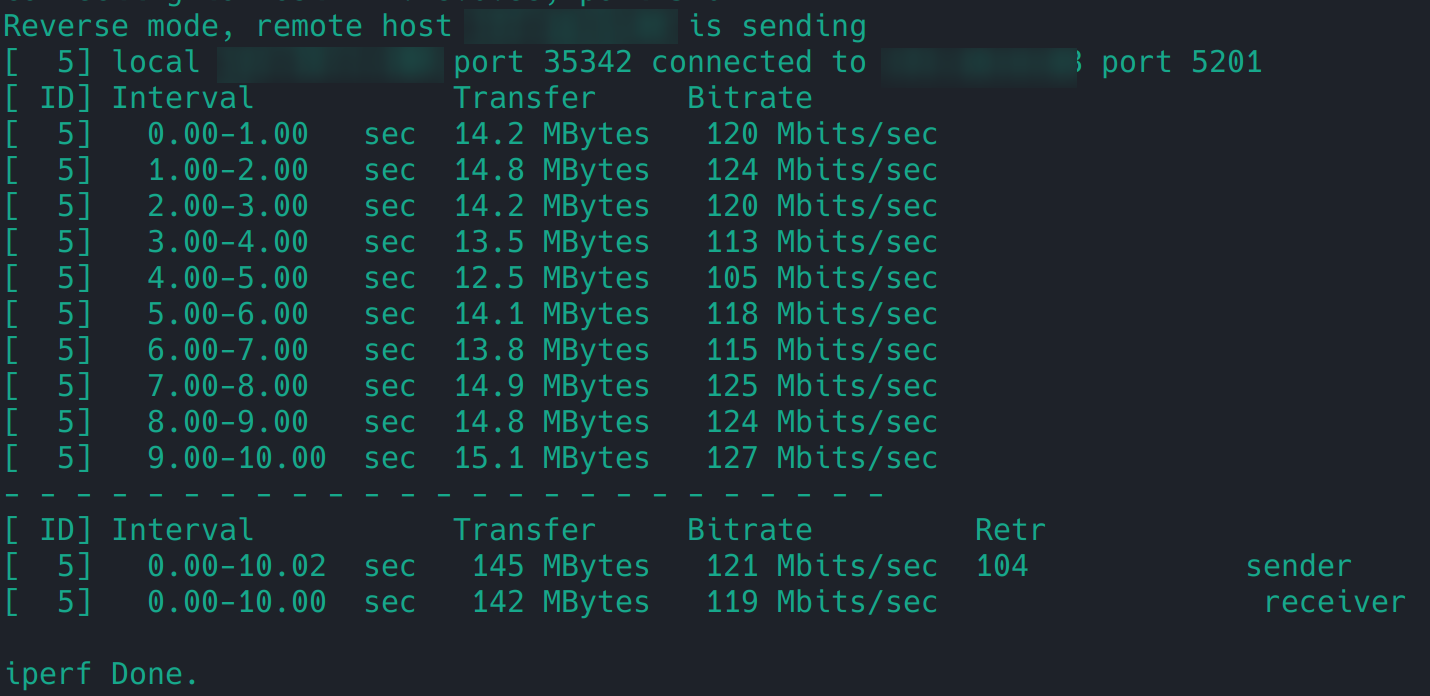Click the local port 35342 text
Viewport: 1430px width, 696px height.
(542, 62)
